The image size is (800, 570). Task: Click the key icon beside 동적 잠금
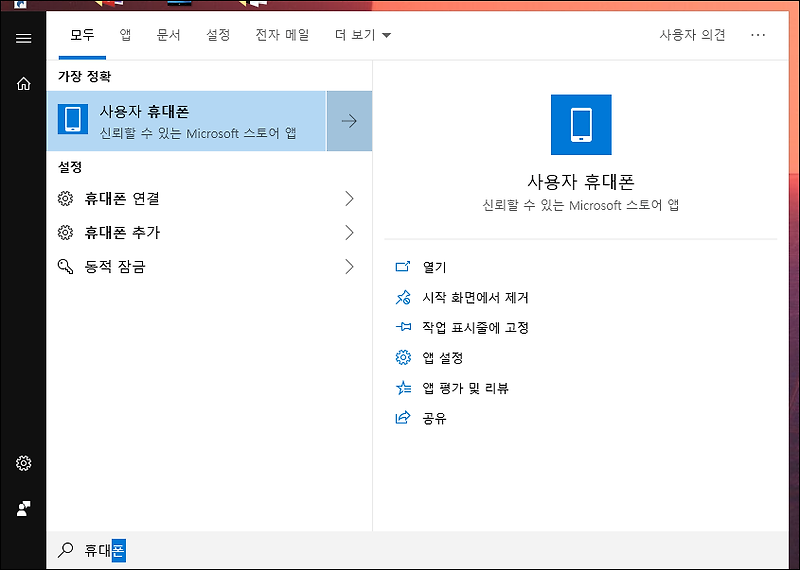65,267
